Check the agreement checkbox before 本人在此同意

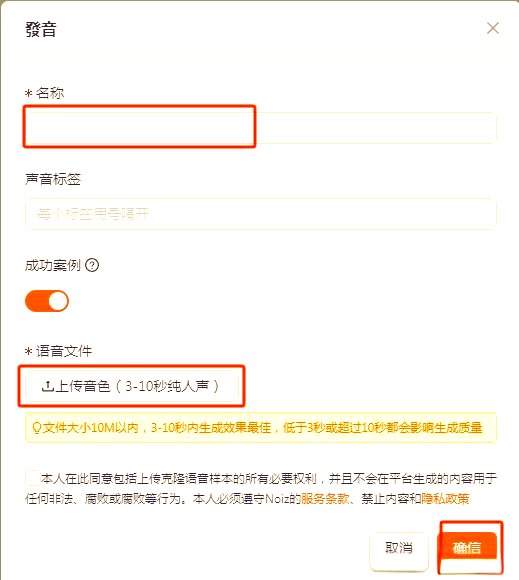click(33, 478)
